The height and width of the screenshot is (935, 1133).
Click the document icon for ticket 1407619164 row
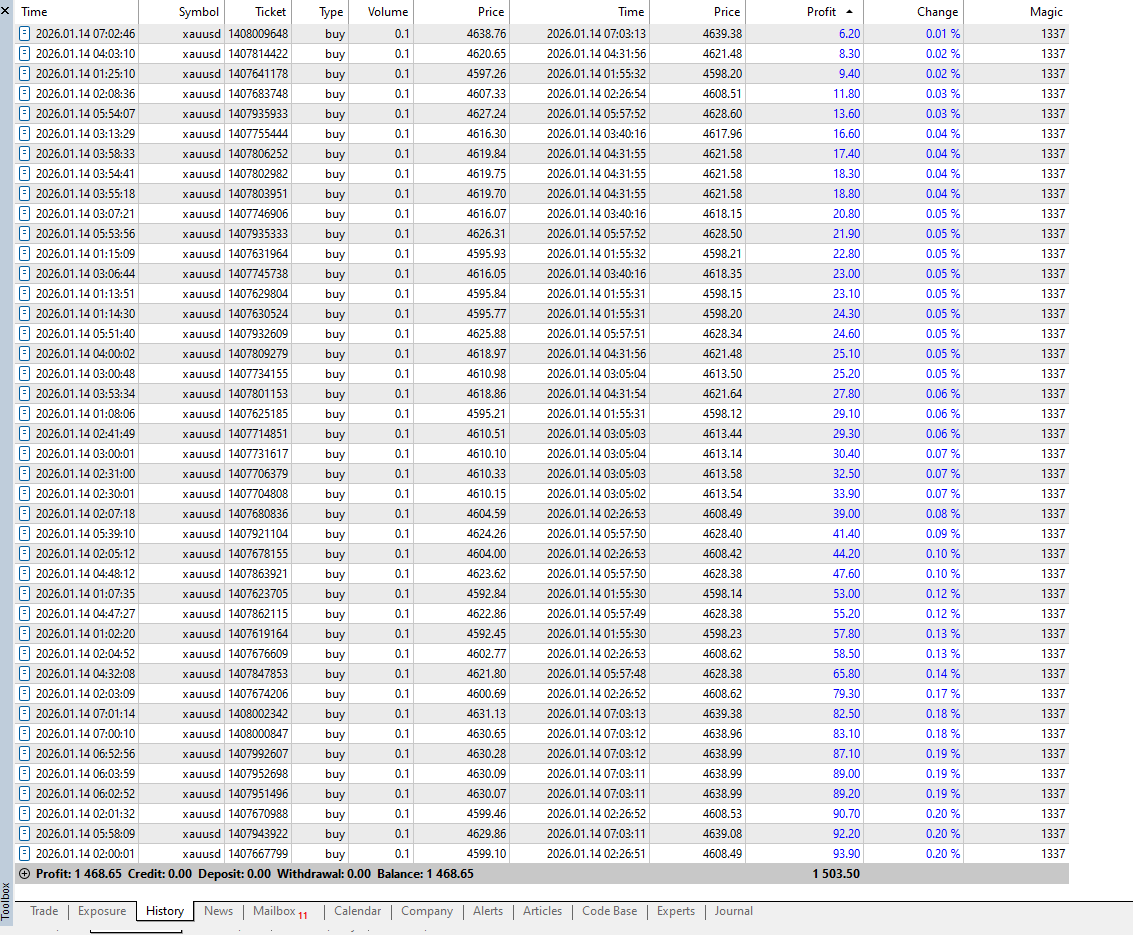(x=25, y=634)
